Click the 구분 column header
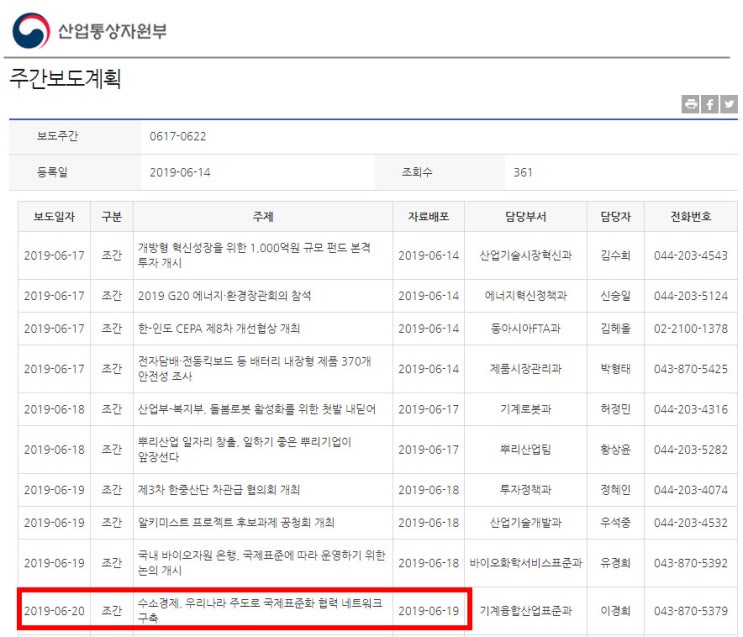The image size is (743, 637). 112,217
